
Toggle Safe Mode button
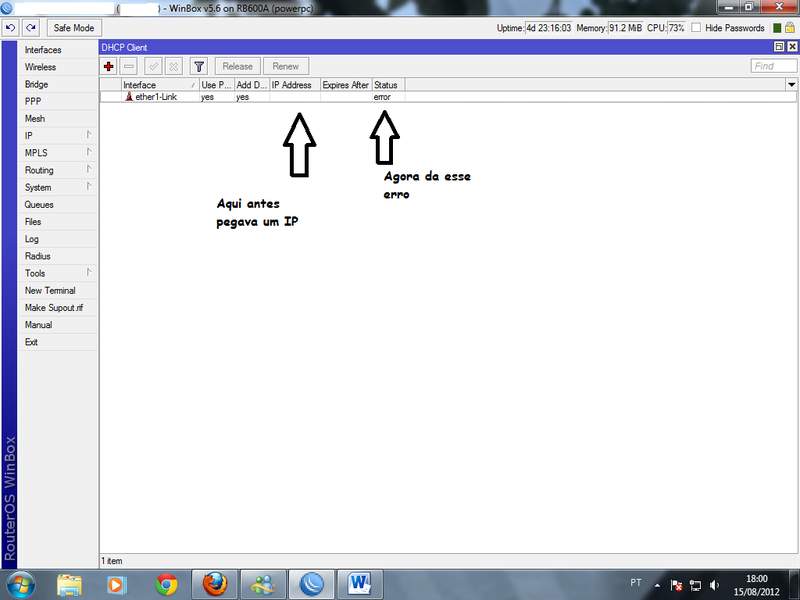point(74,28)
